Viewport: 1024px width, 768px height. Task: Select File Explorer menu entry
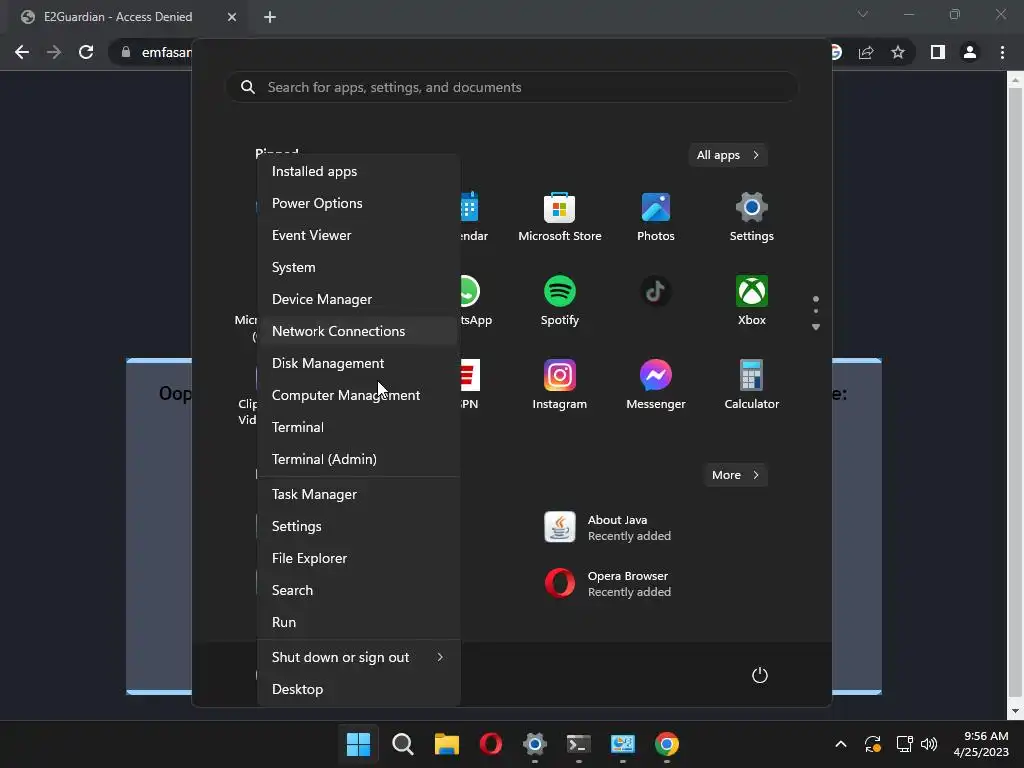tap(358, 558)
